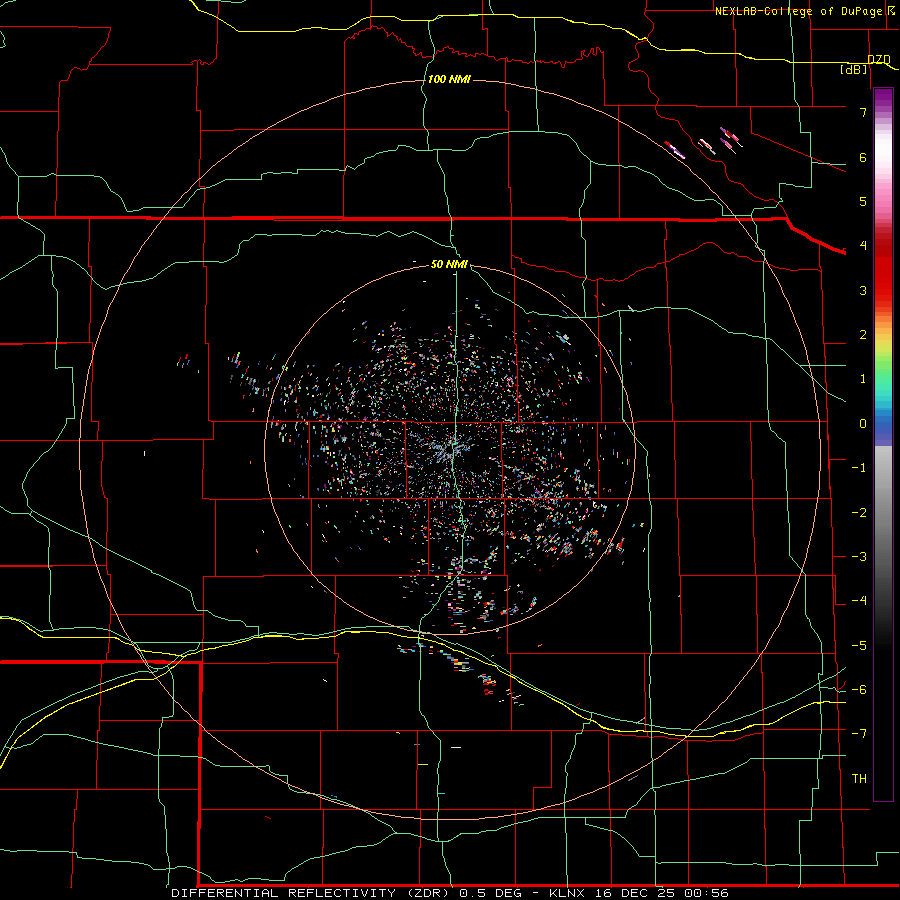Click the -3 value on color scale
This screenshot has width=900, height=900.
coord(859,557)
